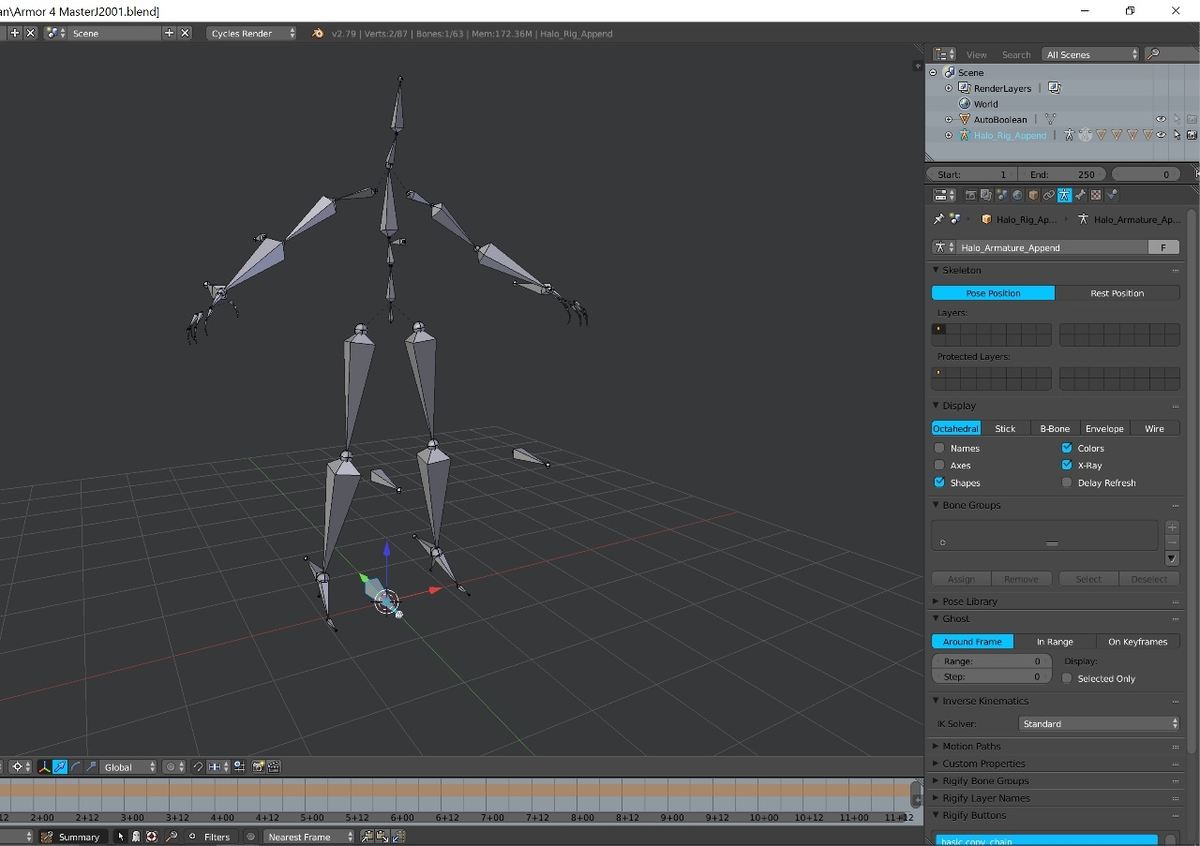Expand the Custom Properties panel
Viewport: 1200px width, 846px height.
pos(983,763)
